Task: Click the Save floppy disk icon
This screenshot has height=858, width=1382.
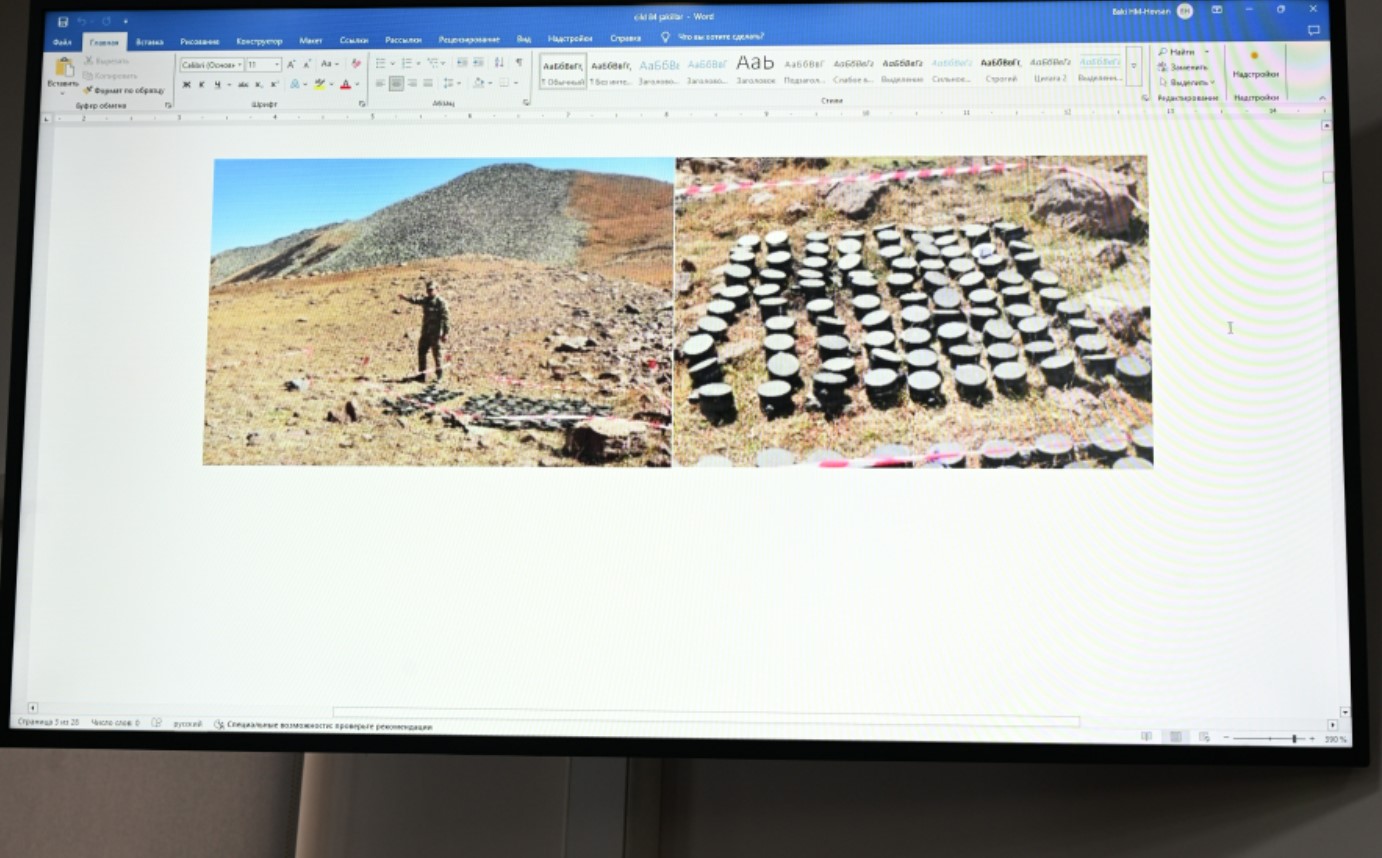Action: (x=63, y=21)
